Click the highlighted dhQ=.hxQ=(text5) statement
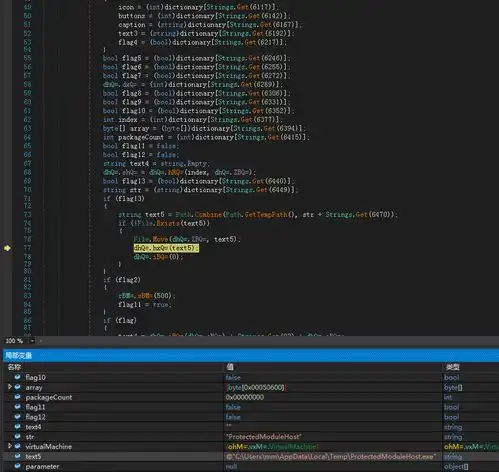This screenshot has height=472, width=499. [x=166, y=248]
